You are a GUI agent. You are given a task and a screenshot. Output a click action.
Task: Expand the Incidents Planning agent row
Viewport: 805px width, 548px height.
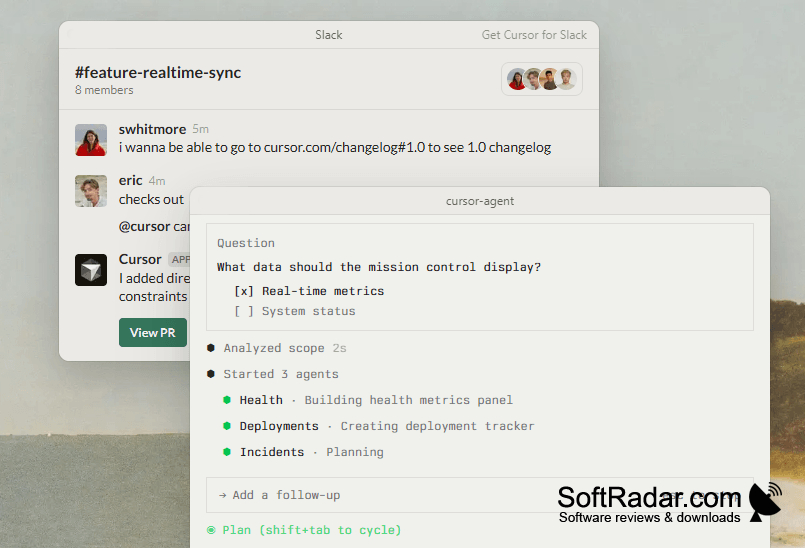click(x=303, y=452)
